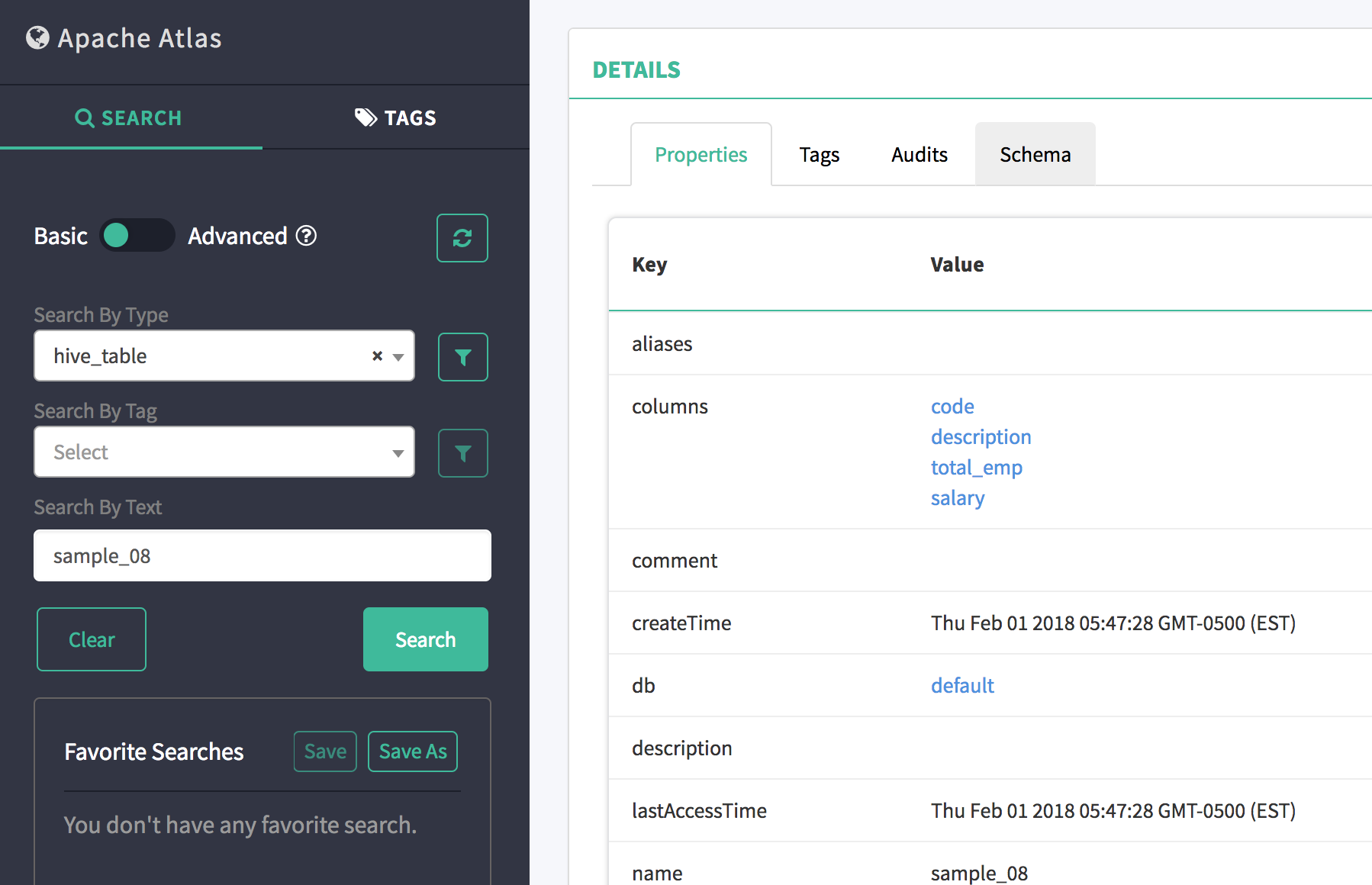Click Save in Favorite Searches
The height and width of the screenshot is (885, 1372).
[325, 751]
